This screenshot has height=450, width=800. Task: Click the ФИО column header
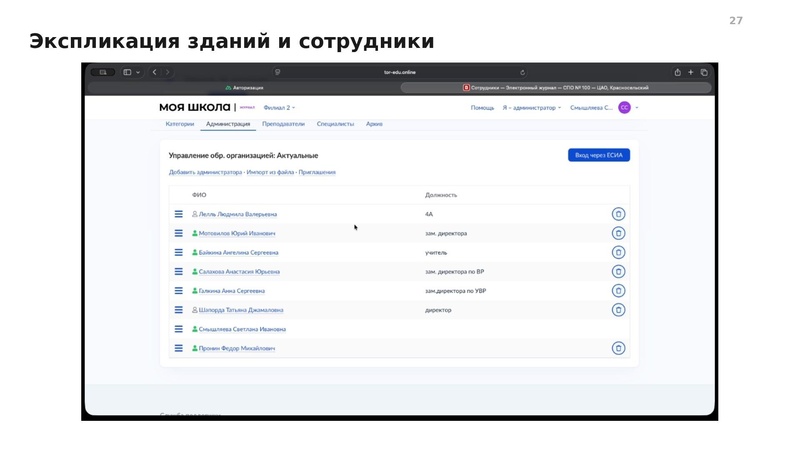coord(199,195)
